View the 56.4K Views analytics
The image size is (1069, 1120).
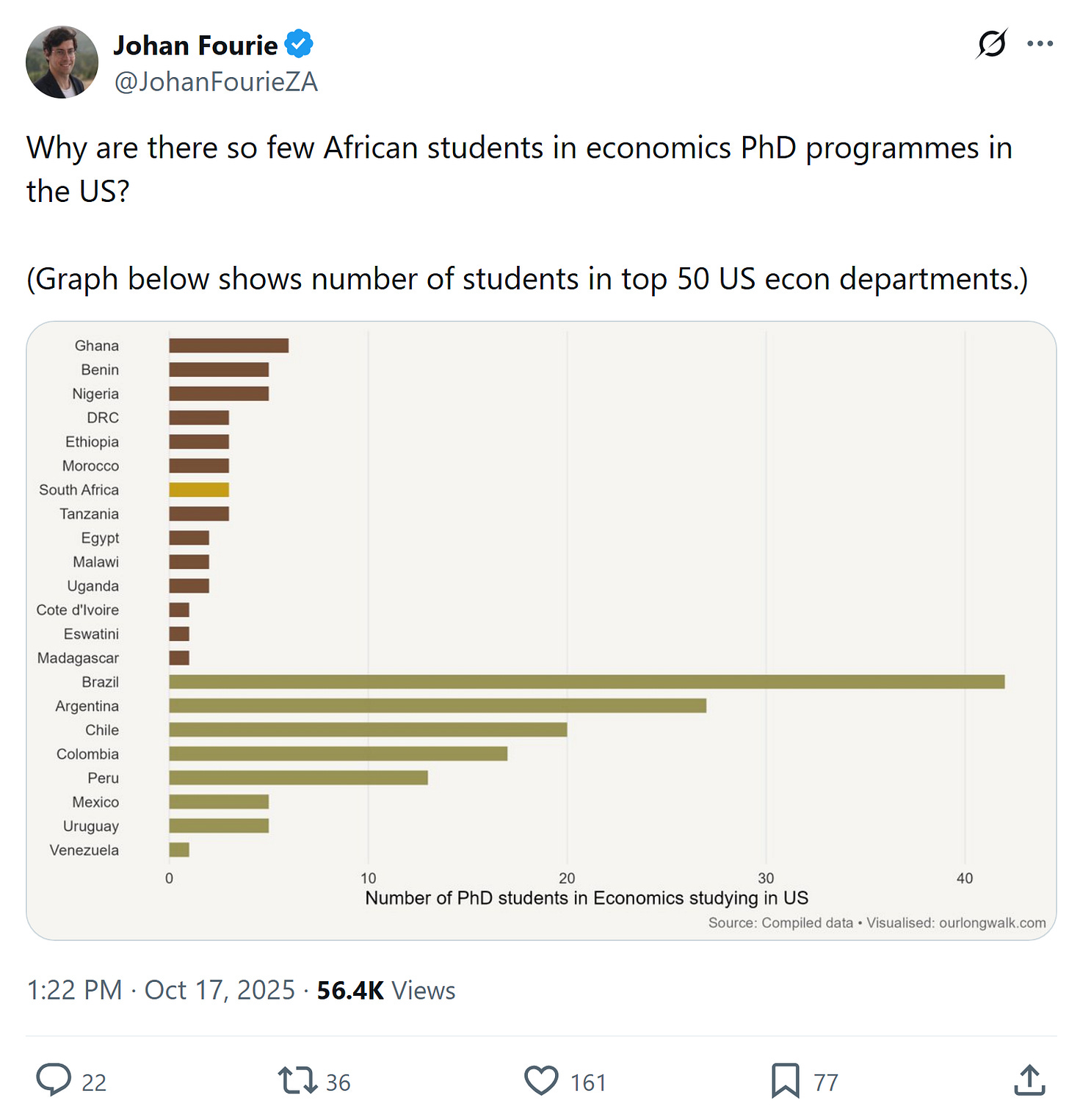click(386, 990)
